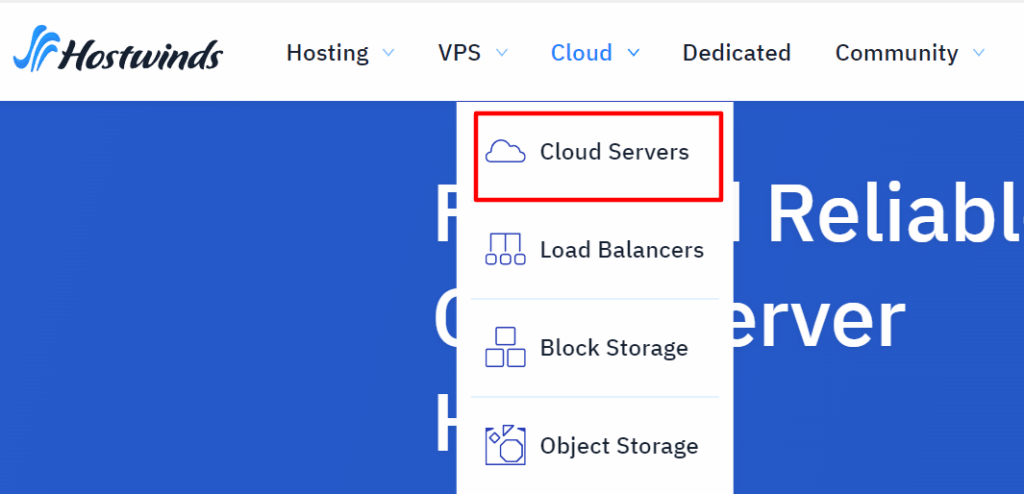Screen dimensions: 1024x494
Task: Choose the Cloud Servers label
Action: (x=614, y=152)
